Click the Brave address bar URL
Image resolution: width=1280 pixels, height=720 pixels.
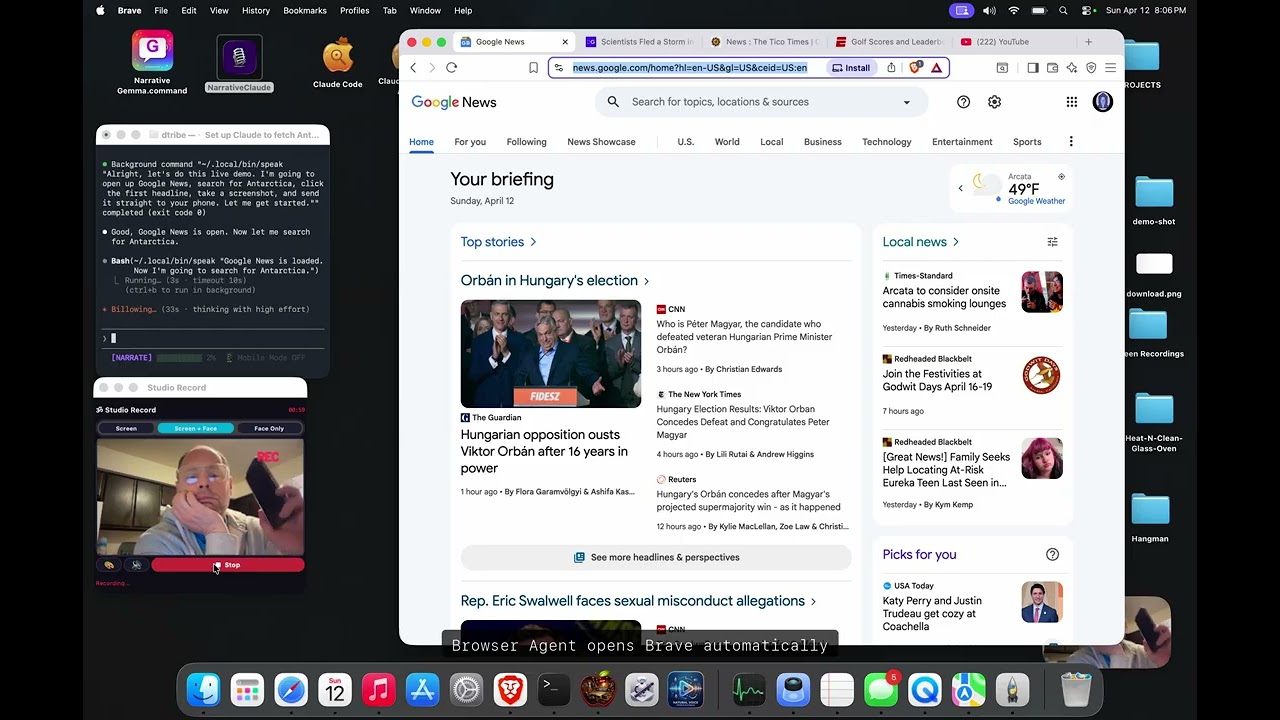(690, 68)
